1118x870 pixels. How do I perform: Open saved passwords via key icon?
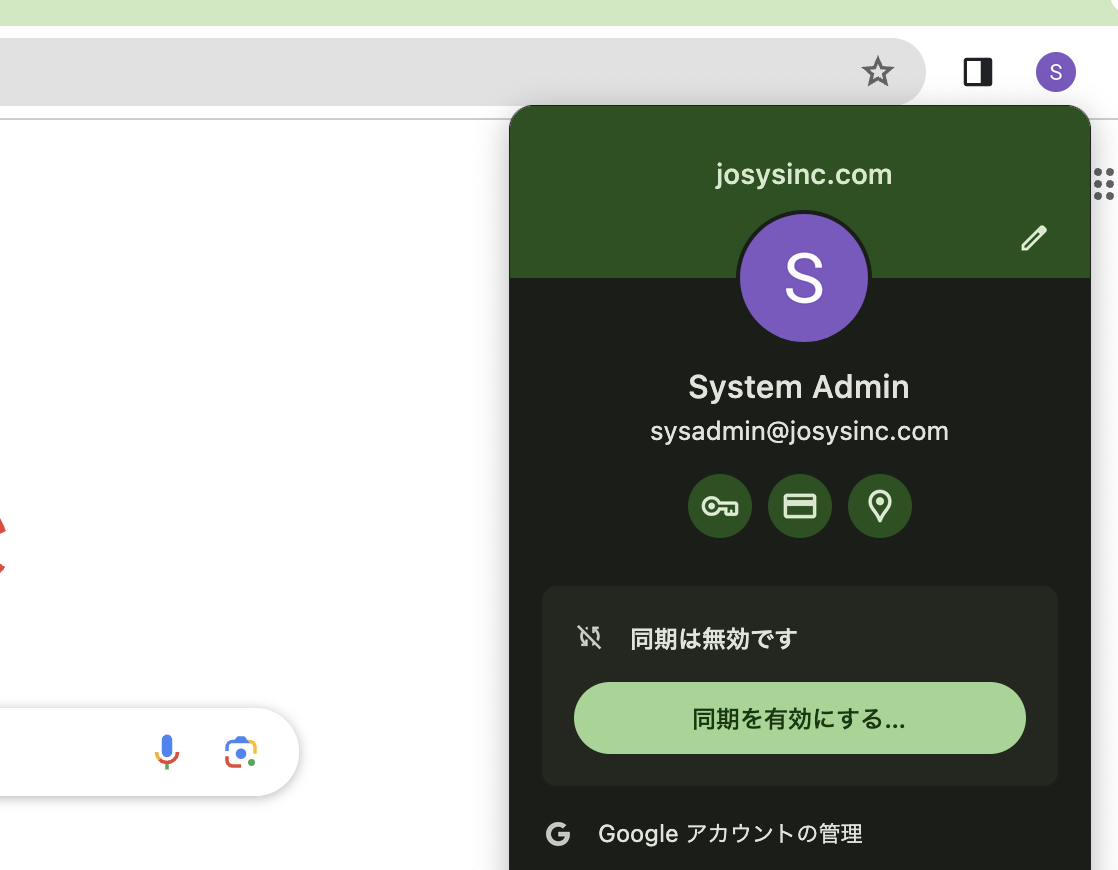pos(719,506)
